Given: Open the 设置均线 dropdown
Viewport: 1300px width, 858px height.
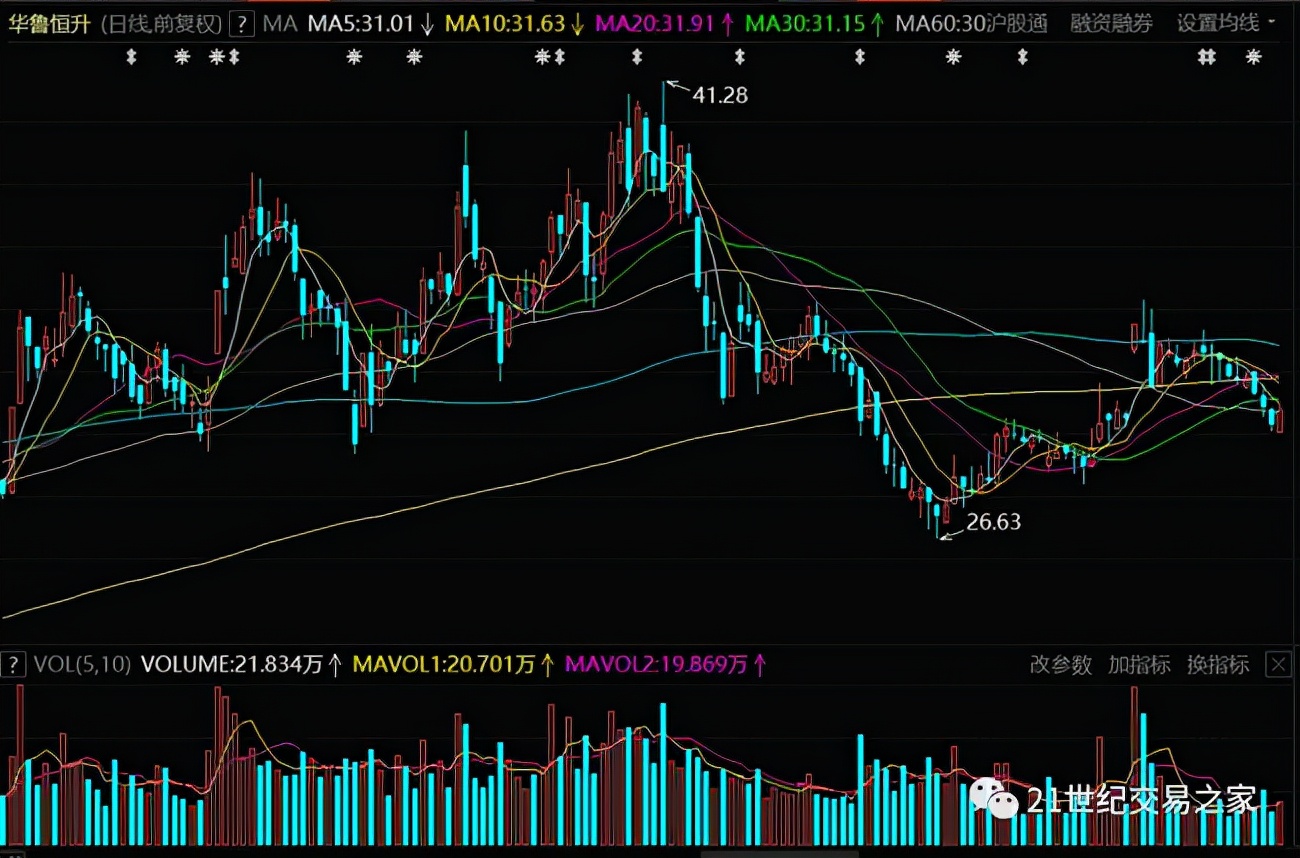Looking at the screenshot, I should pos(1226,24).
